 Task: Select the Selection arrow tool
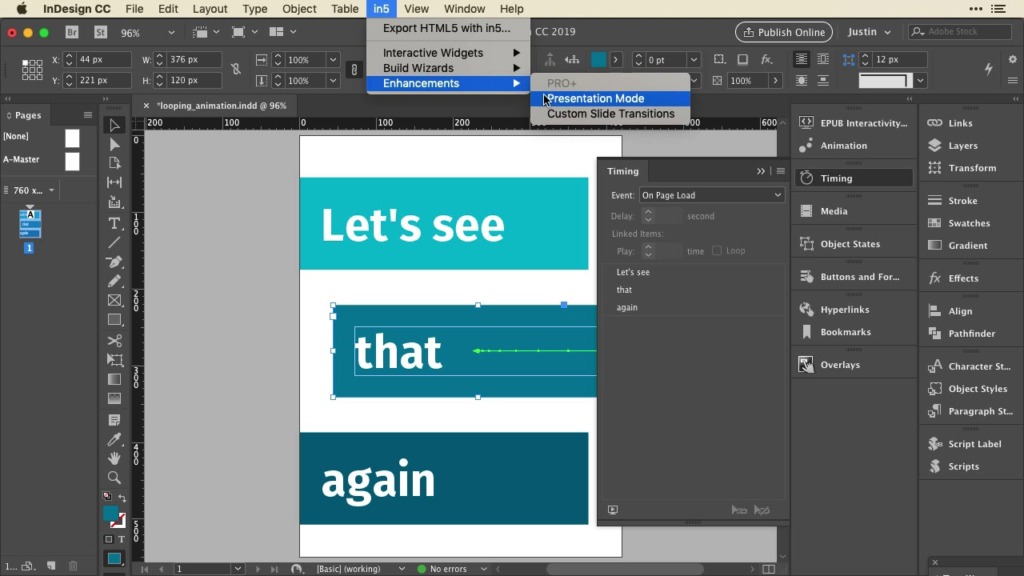[x=114, y=125]
